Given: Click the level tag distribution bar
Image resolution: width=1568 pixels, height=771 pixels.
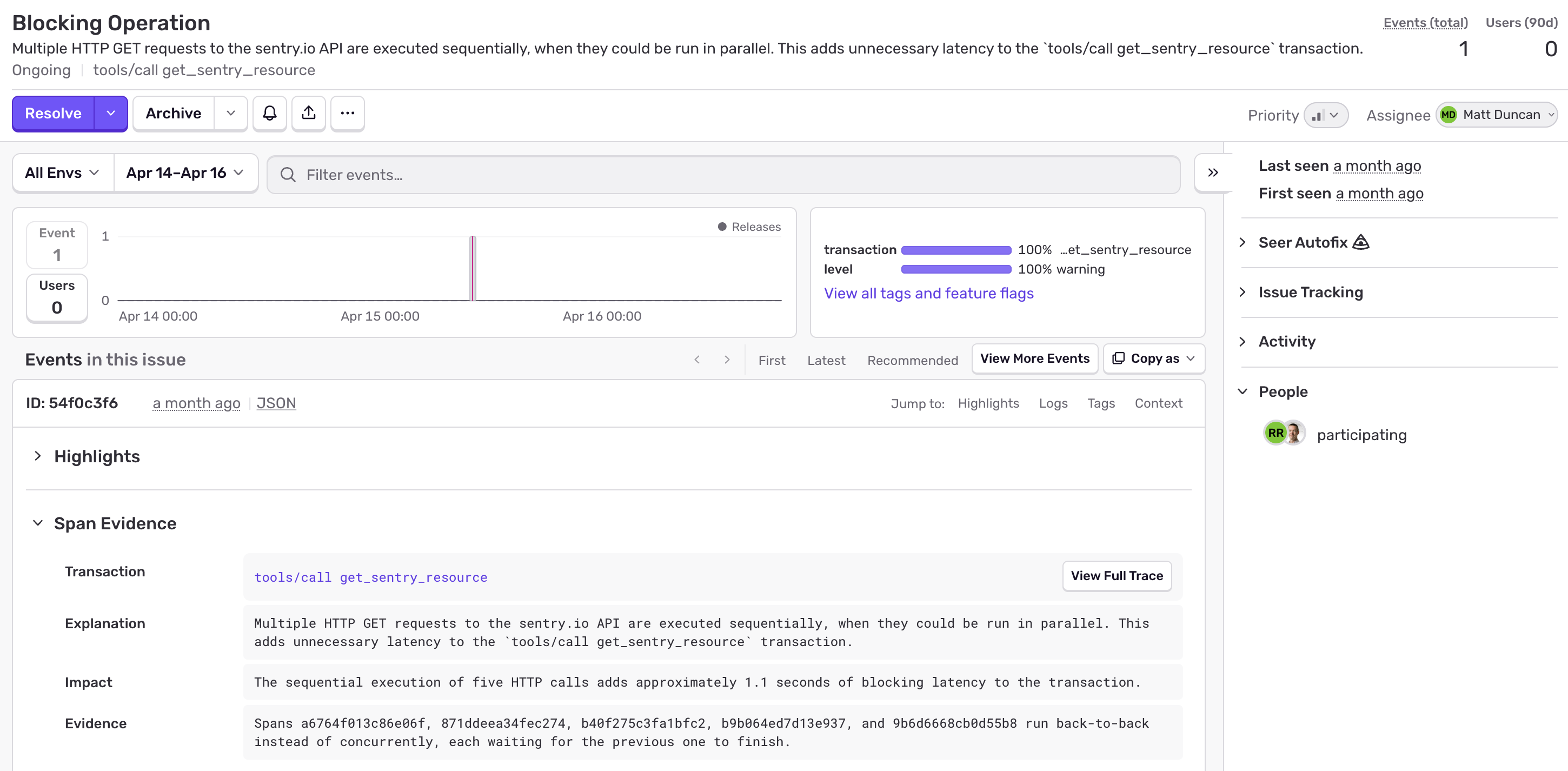Looking at the screenshot, I should click(955, 270).
